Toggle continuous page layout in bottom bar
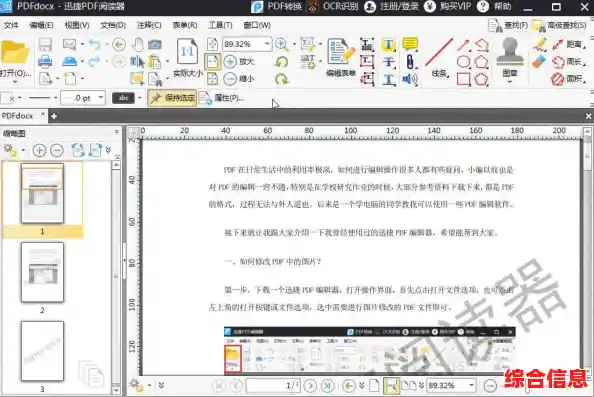 [x=391, y=386]
